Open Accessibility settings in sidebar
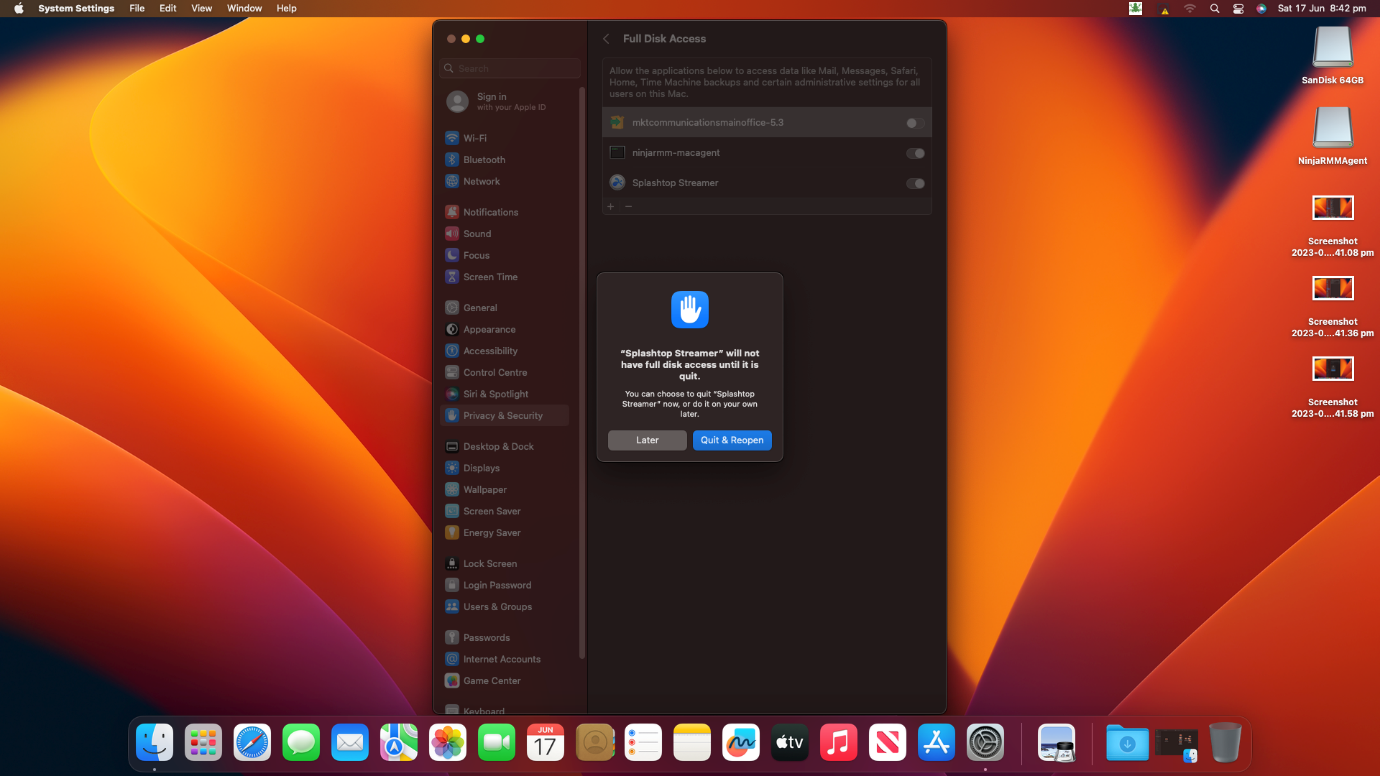The width and height of the screenshot is (1380, 776). click(x=505, y=351)
